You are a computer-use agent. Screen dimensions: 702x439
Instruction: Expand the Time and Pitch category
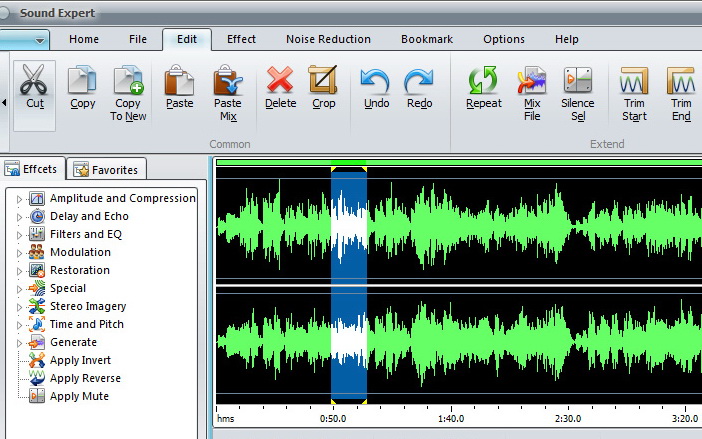click(18, 324)
